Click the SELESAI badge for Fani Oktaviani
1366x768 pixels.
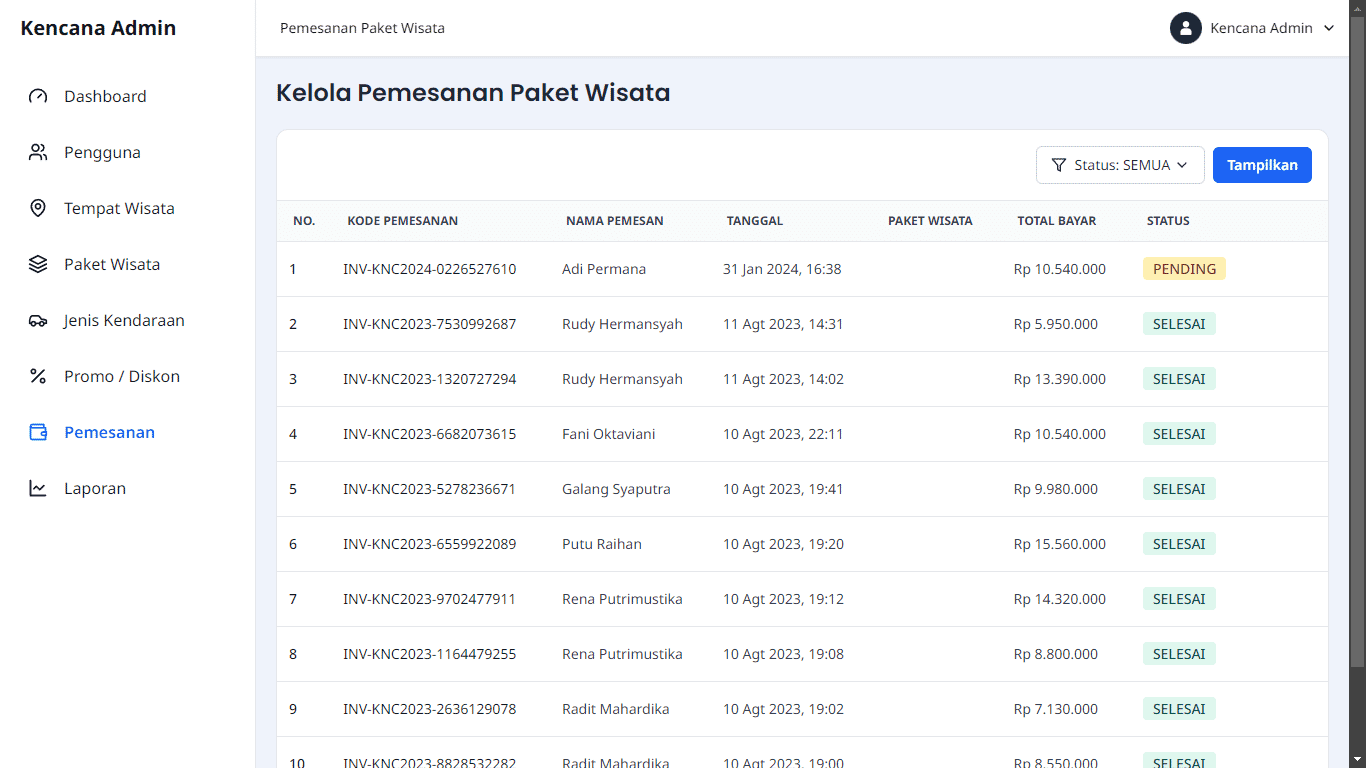coord(1179,434)
